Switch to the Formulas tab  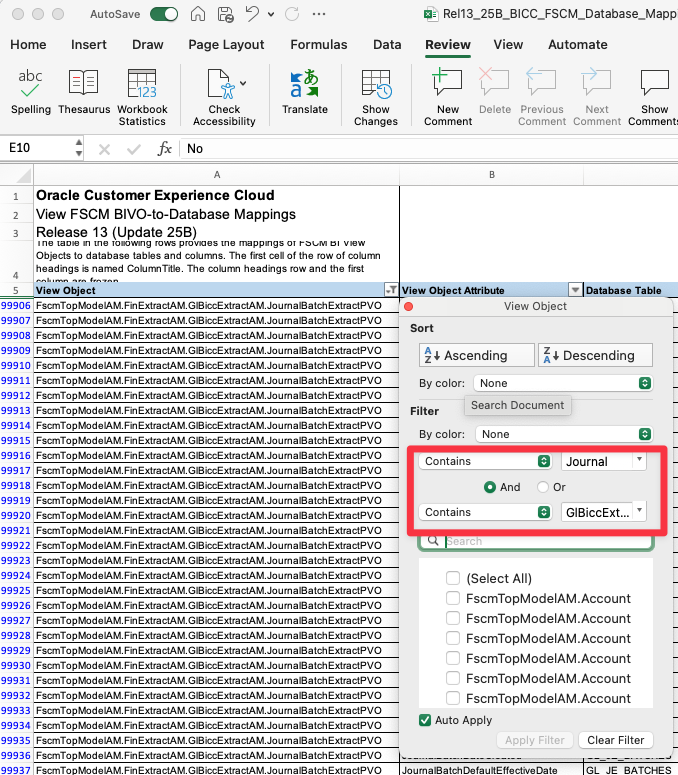tap(319, 45)
